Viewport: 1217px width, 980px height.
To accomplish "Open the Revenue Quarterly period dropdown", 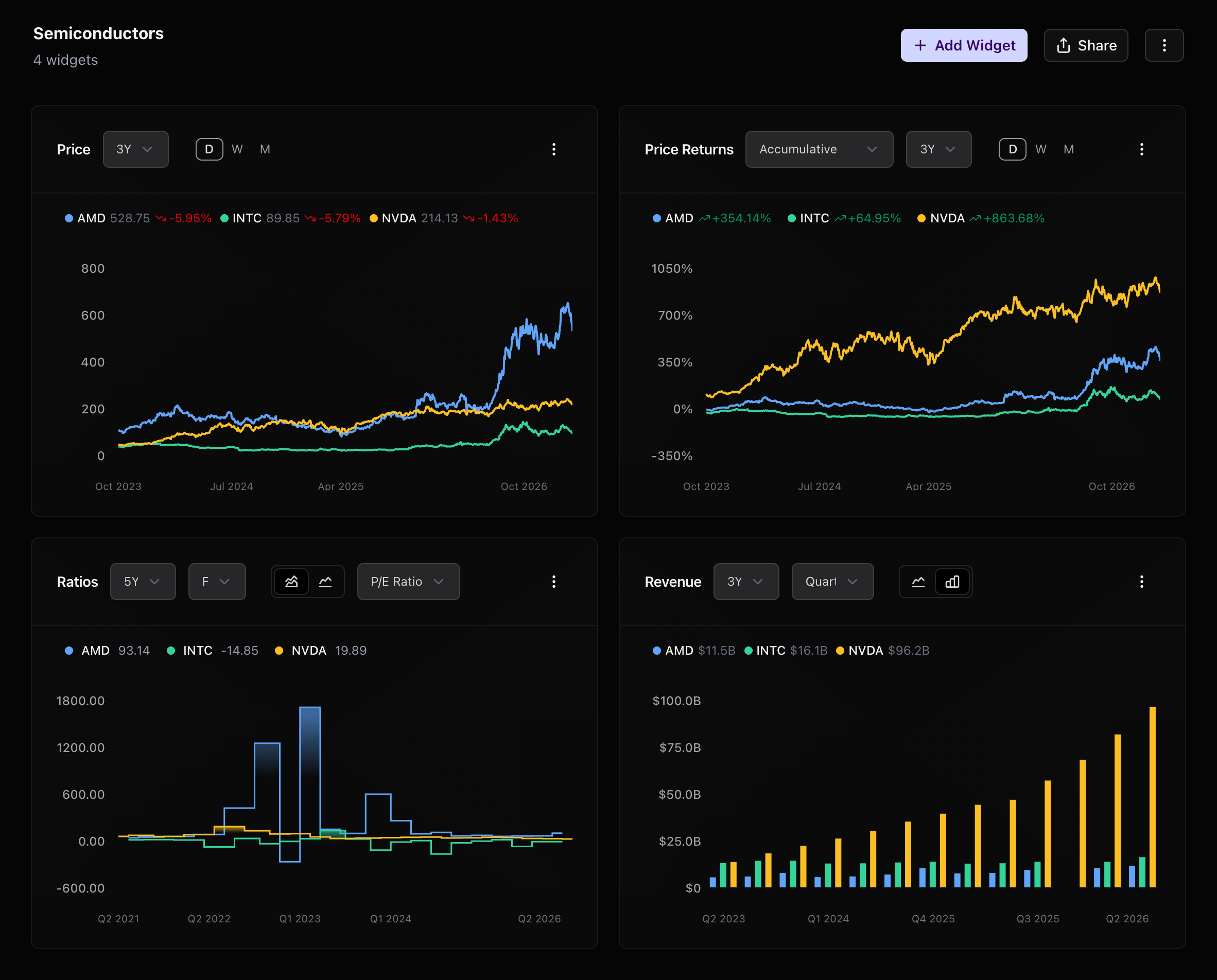I will pyautogui.click(x=832, y=582).
